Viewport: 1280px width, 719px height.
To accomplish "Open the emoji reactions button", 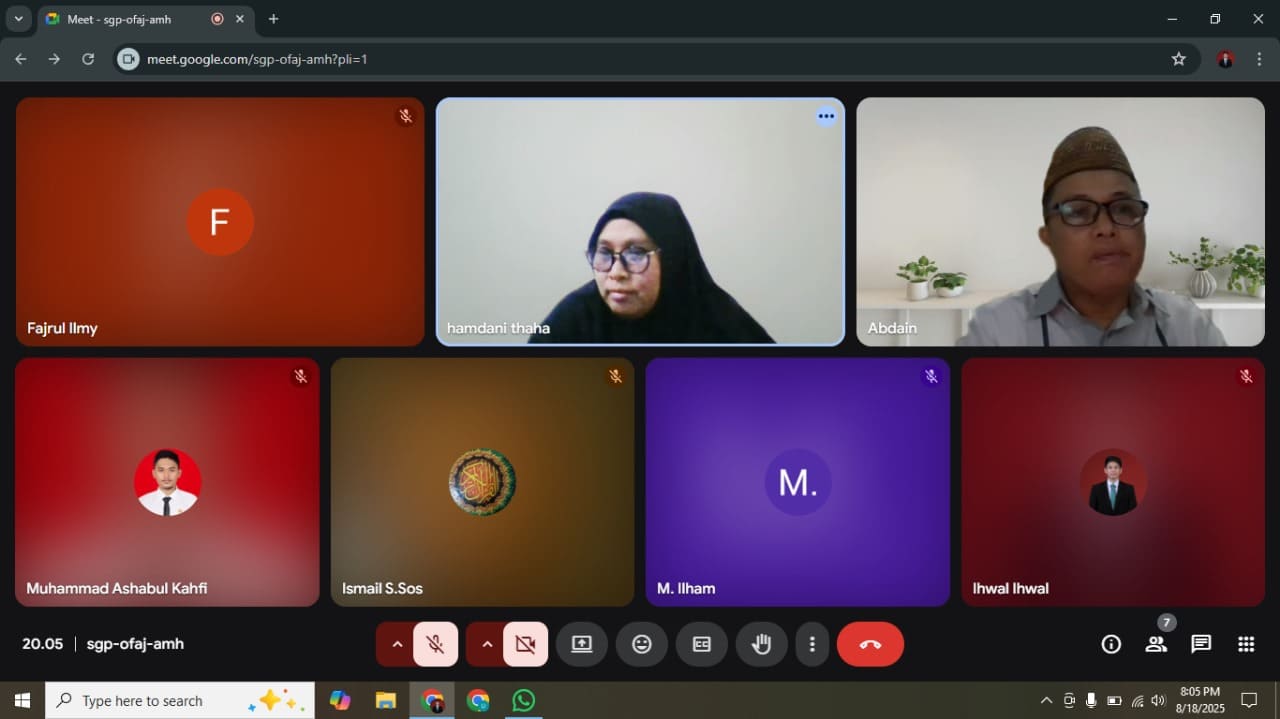I will click(642, 644).
